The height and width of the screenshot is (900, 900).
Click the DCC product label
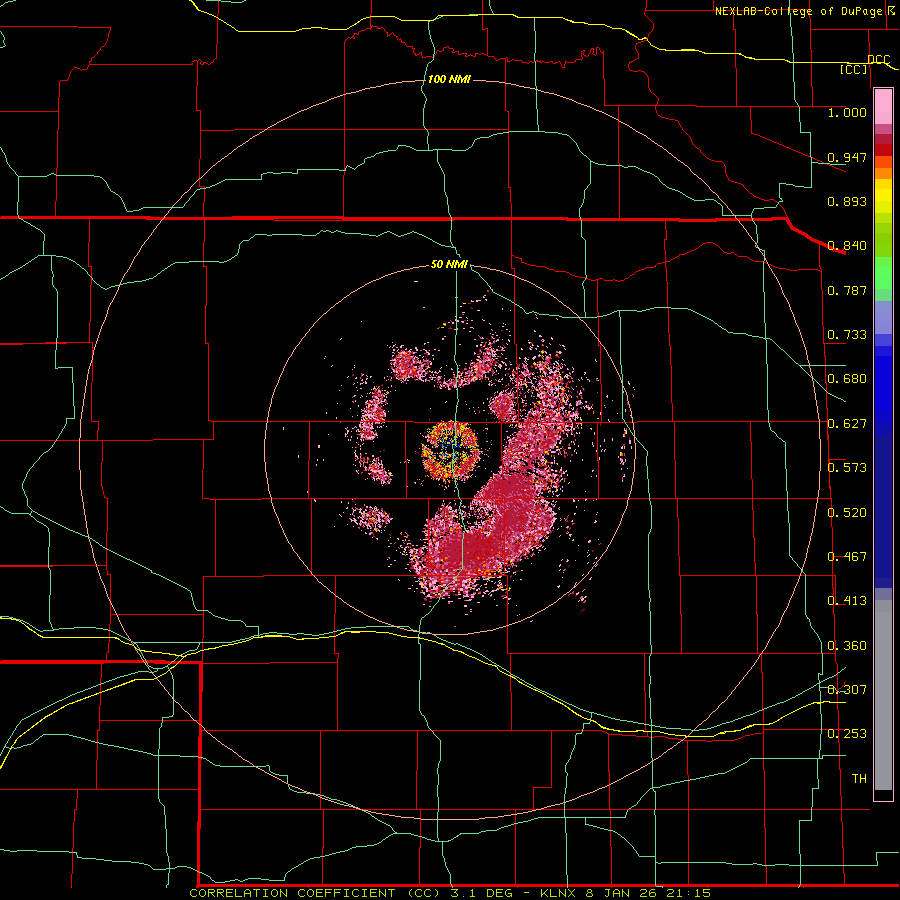point(879,59)
